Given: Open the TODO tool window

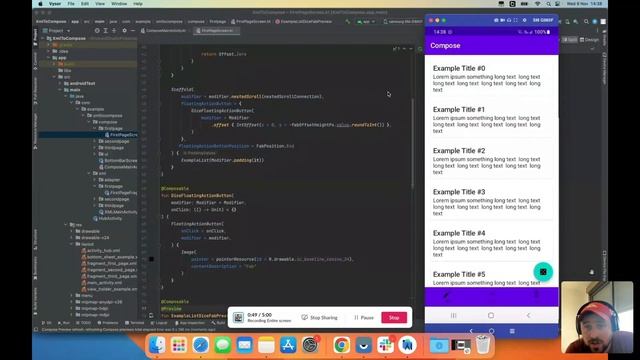Looking at the screenshot, I should click(84, 323).
